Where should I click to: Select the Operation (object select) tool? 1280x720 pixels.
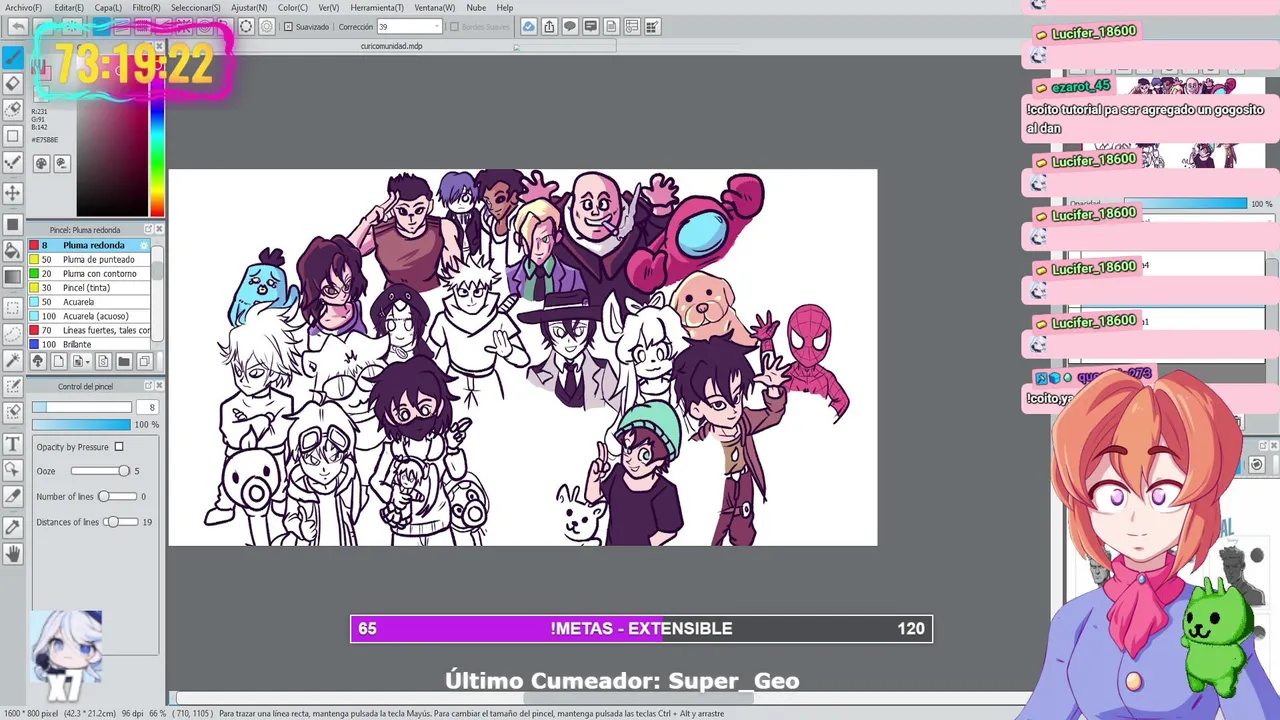(x=13, y=470)
